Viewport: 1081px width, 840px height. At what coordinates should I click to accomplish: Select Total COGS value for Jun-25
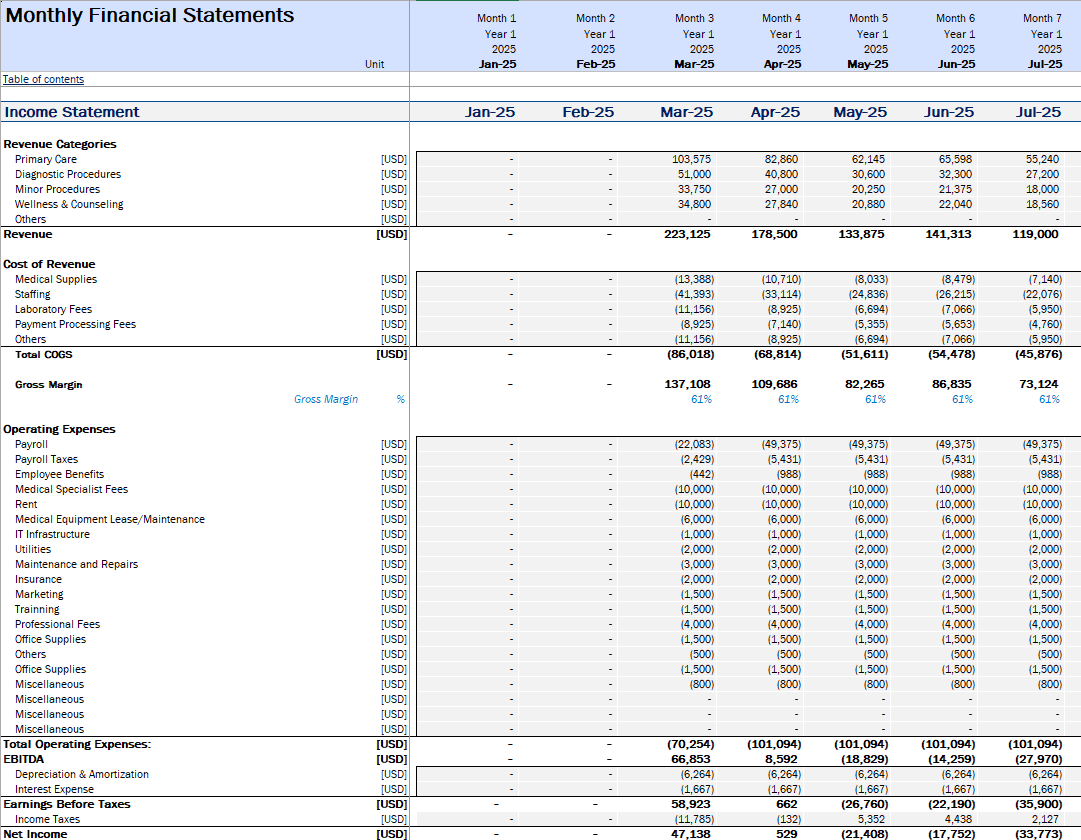(948, 355)
